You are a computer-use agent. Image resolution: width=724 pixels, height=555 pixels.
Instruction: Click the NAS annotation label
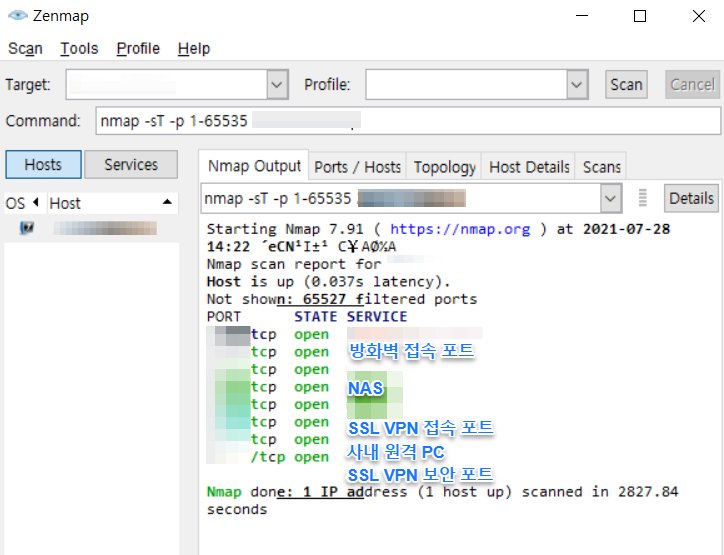pyautogui.click(x=365, y=388)
